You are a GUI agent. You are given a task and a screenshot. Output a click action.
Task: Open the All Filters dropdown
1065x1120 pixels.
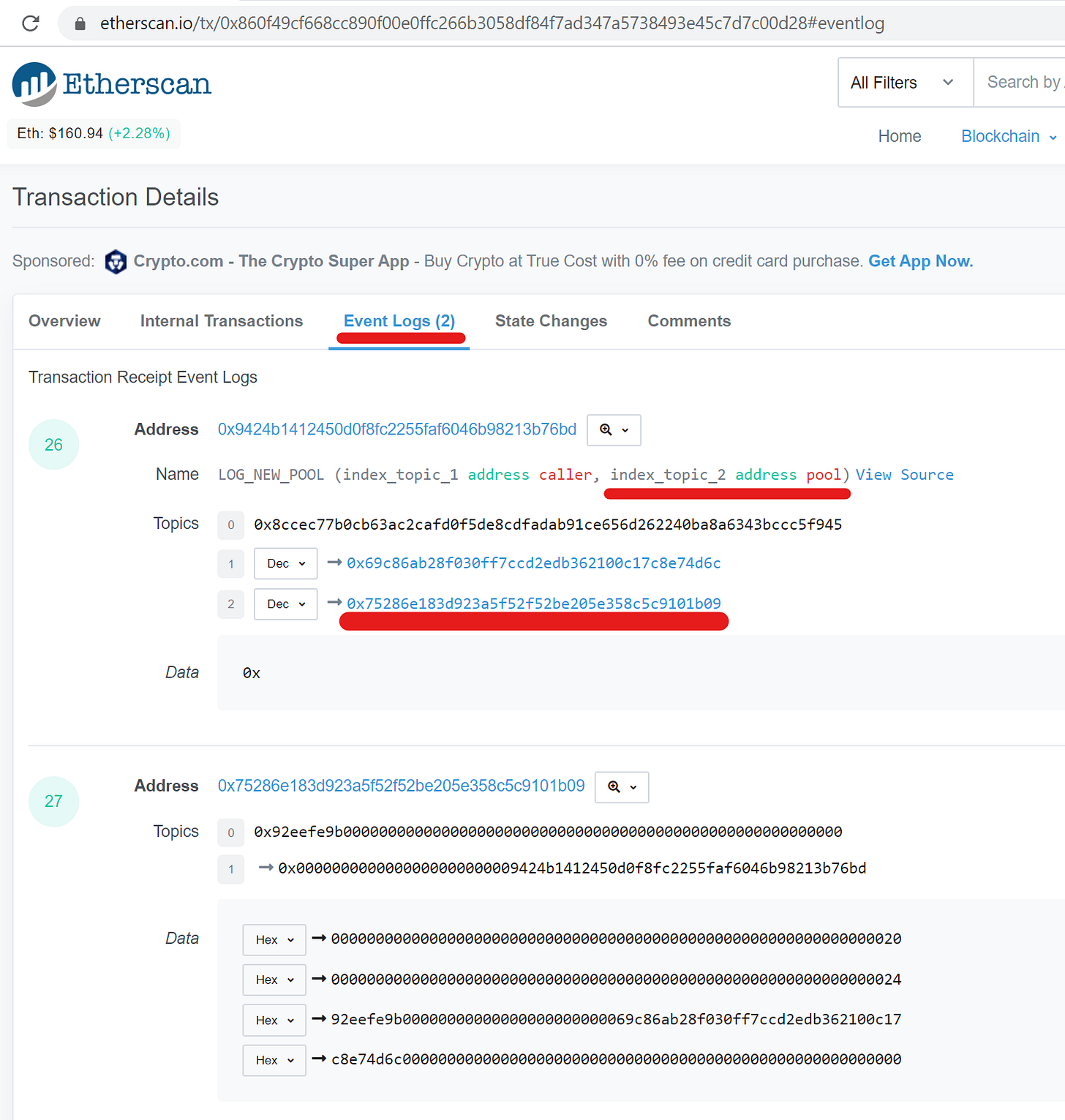[x=905, y=83]
